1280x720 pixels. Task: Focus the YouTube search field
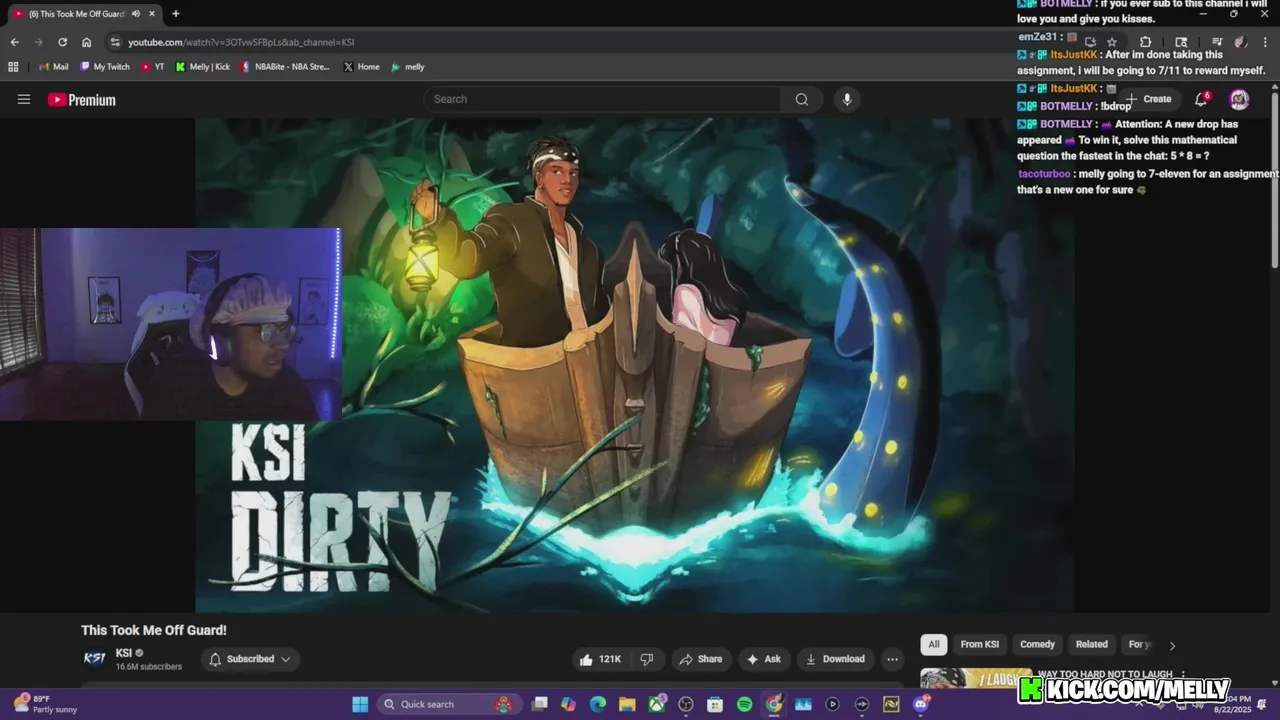602,99
